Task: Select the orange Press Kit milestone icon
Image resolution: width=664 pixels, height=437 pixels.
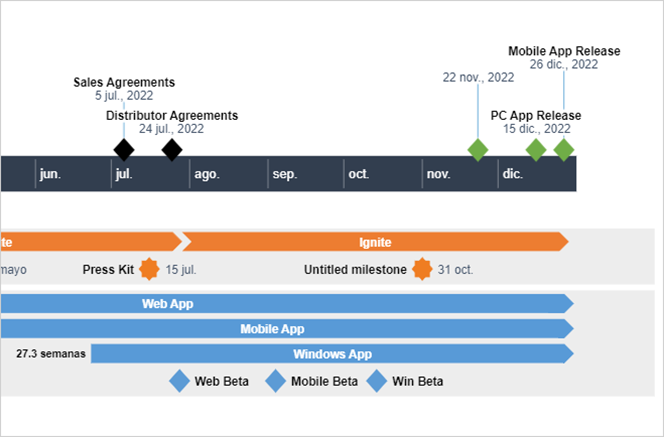Action: [x=149, y=269]
